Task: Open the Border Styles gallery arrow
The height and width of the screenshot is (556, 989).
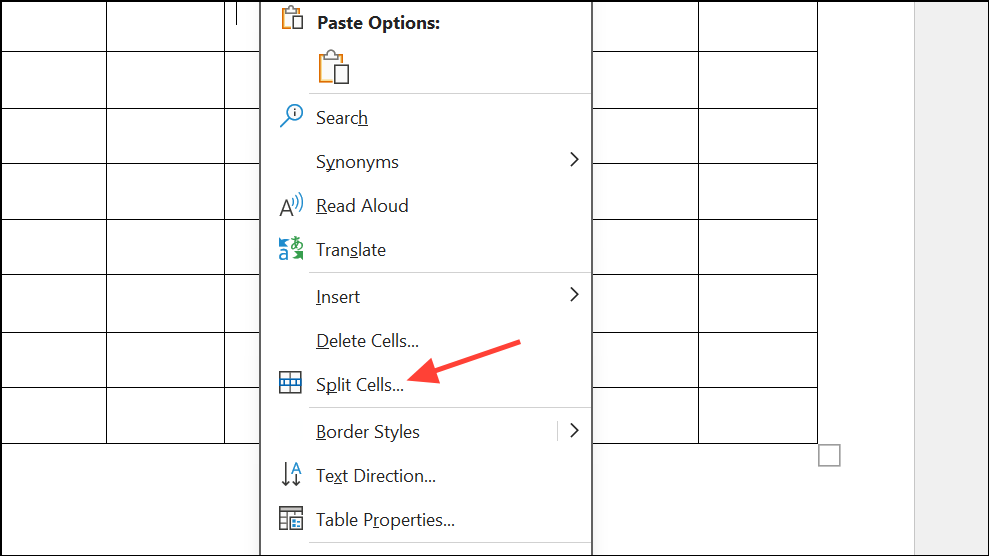Action: point(574,431)
